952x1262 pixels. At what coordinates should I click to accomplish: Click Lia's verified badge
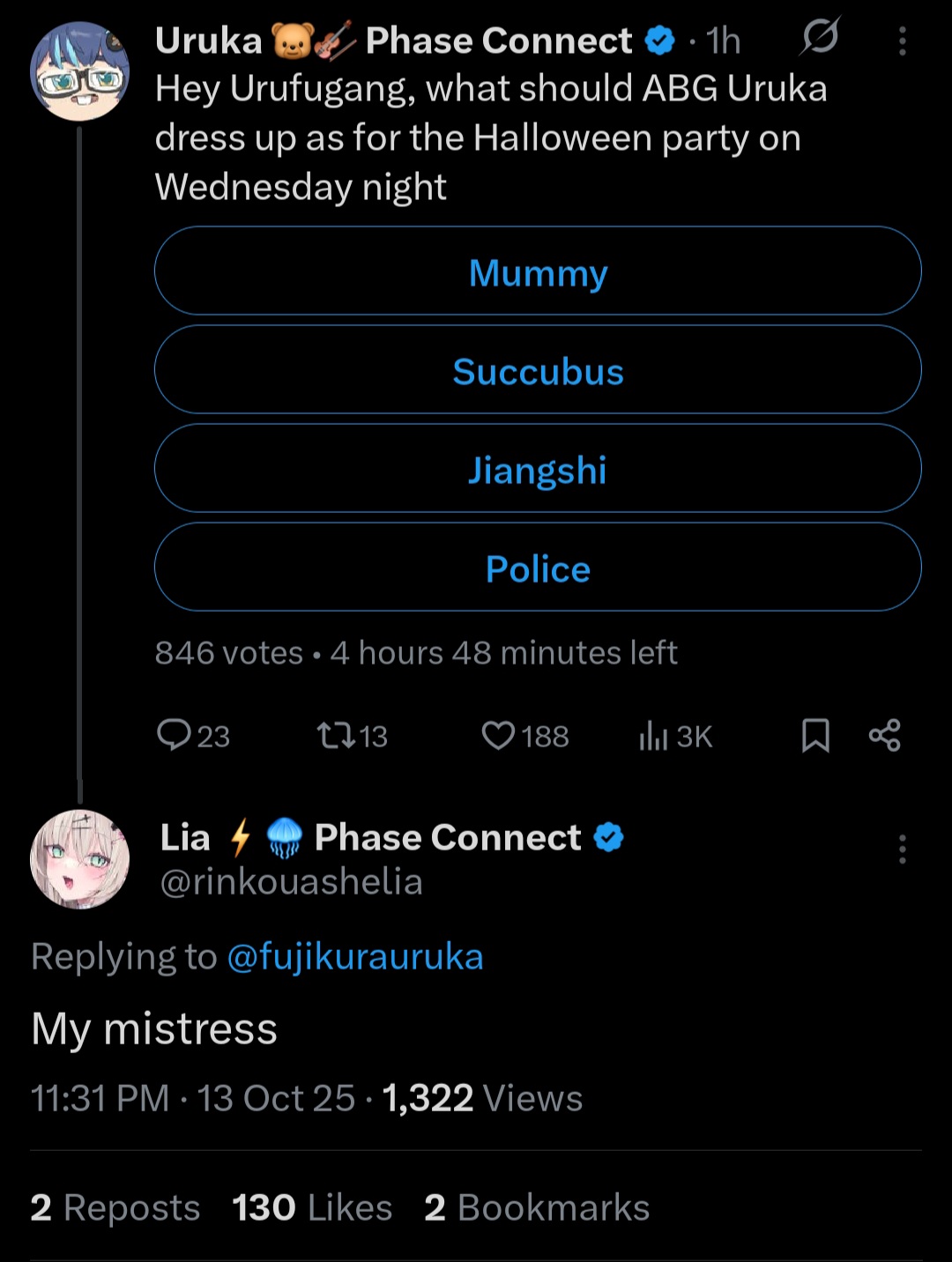tap(609, 837)
